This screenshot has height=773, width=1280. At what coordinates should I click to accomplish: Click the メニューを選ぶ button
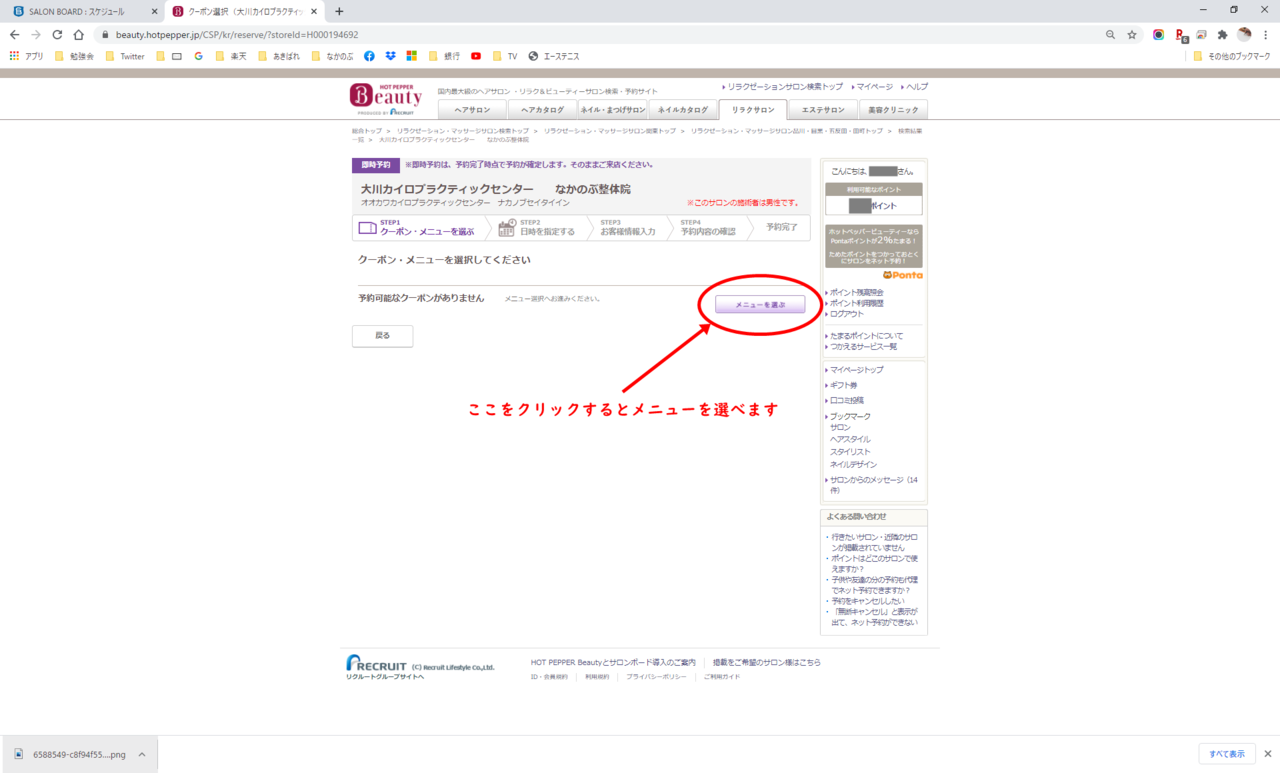[x=760, y=304]
